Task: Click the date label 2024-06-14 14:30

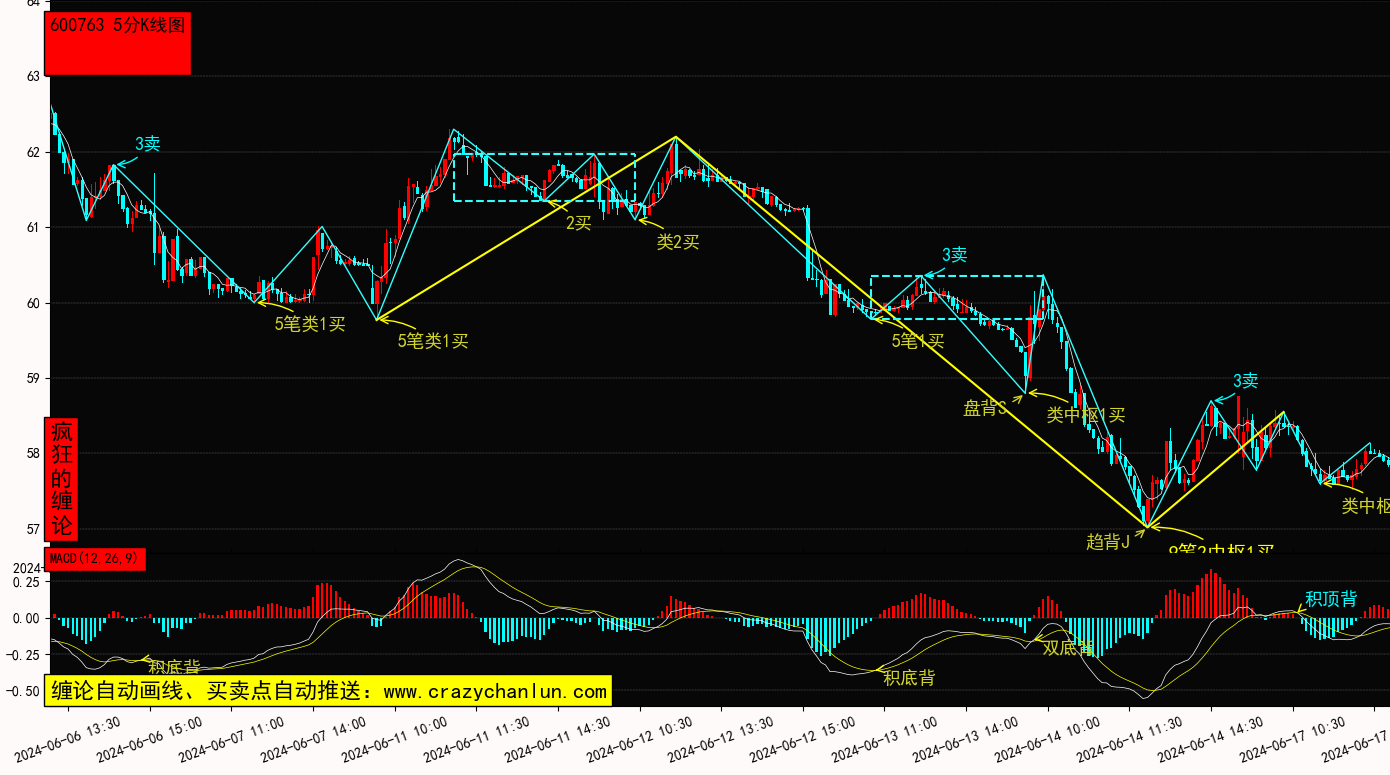Action: click(x=1212, y=738)
